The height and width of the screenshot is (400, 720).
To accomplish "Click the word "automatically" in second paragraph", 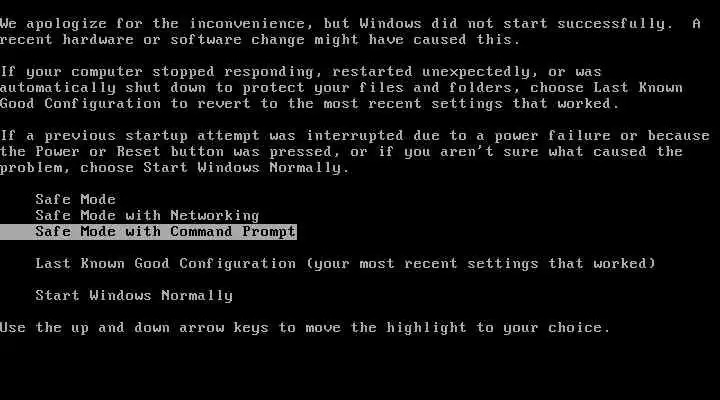I will pyautogui.click(x=58, y=88).
